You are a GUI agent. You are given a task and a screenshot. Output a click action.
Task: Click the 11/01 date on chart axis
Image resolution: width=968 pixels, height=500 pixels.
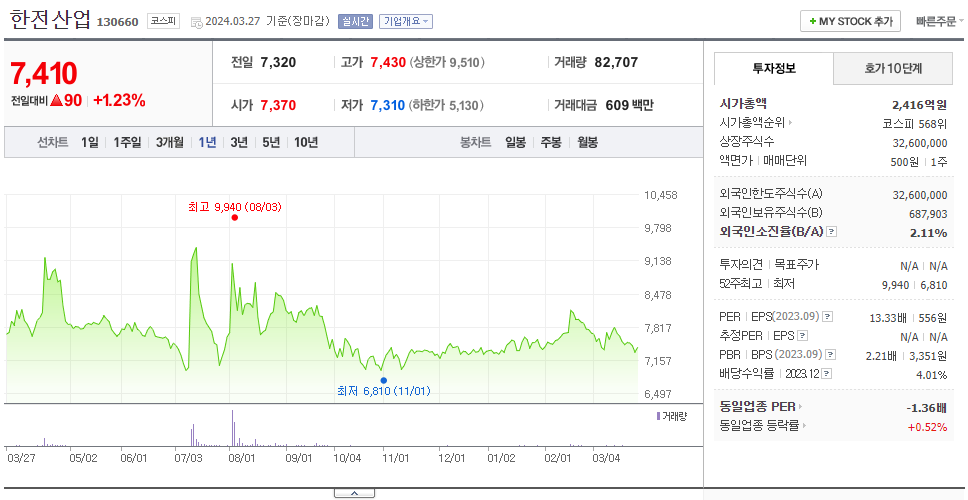coord(395,458)
